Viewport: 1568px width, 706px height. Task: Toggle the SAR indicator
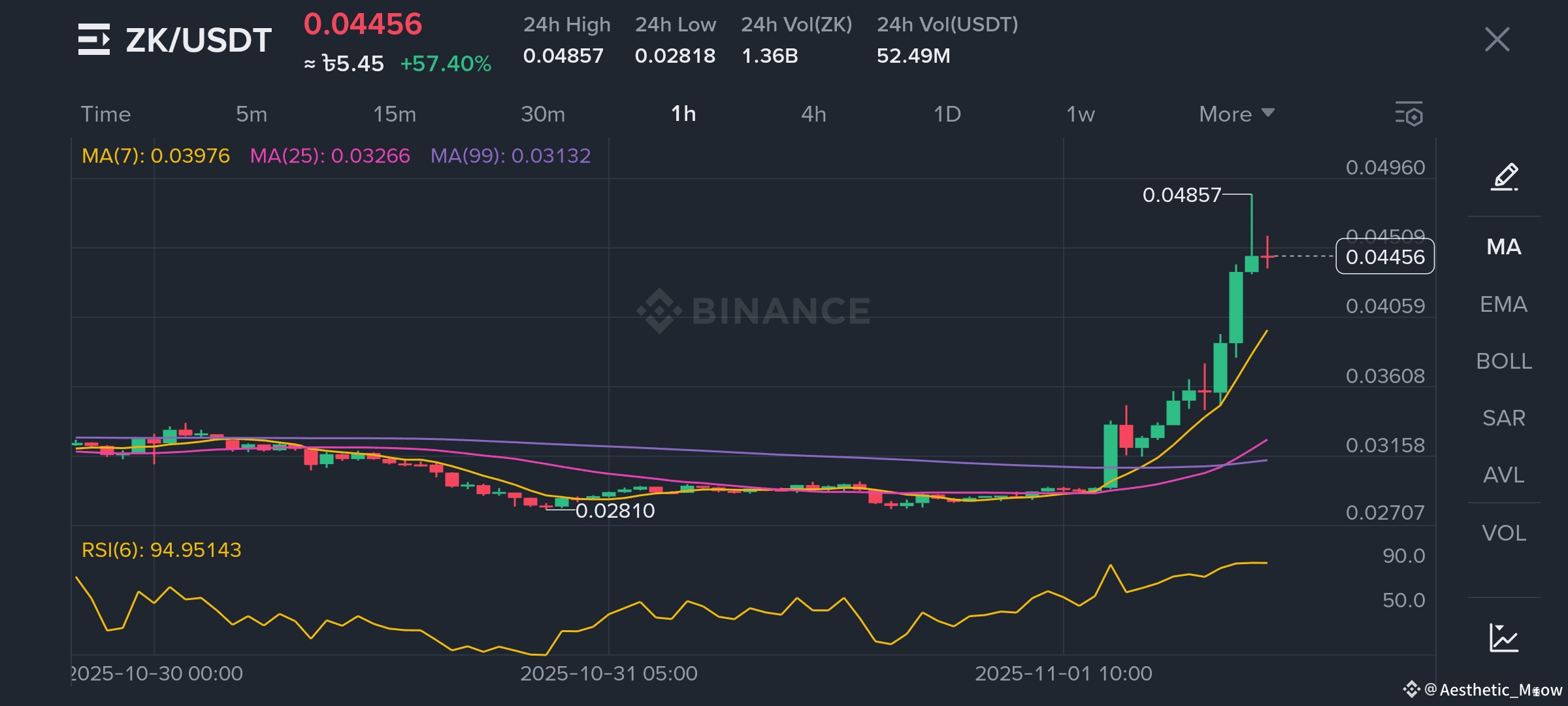click(x=1504, y=418)
